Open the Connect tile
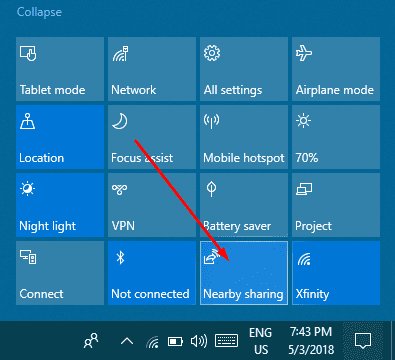Viewport: 395px width, 360px height. (x=60, y=273)
